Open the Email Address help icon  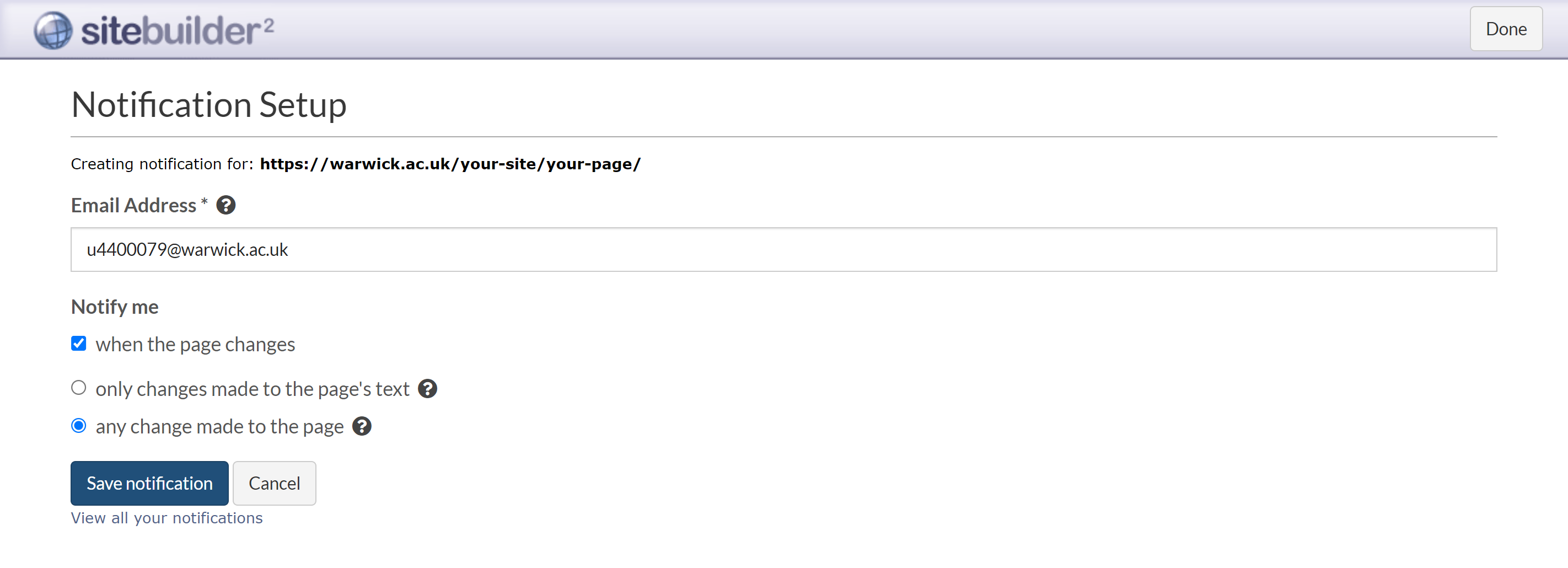pyautogui.click(x=226, y=205)
